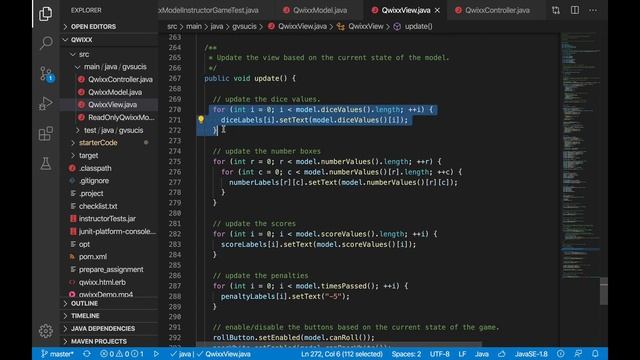Collapse the src folder
640x360 pixels.
click(84, 54)
